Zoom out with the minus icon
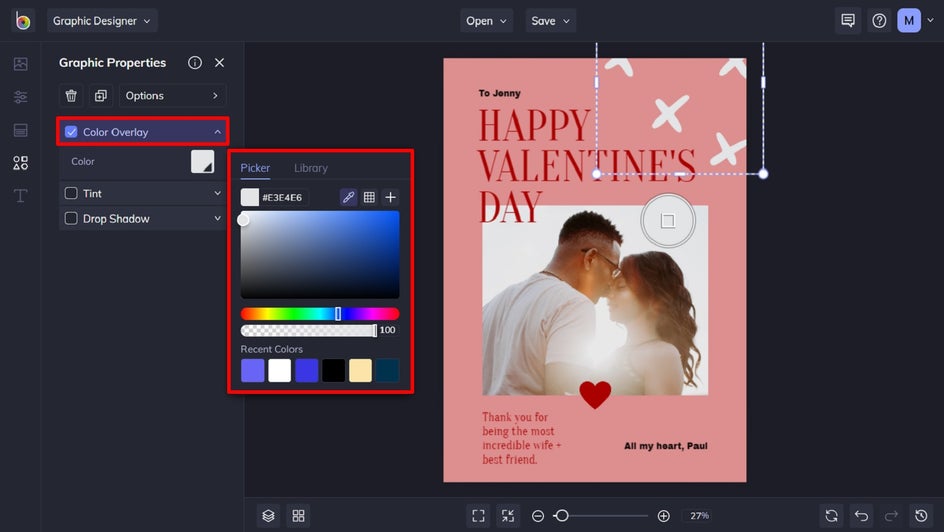This screenshot has width=944, height=532. click(x=538, y=516)
